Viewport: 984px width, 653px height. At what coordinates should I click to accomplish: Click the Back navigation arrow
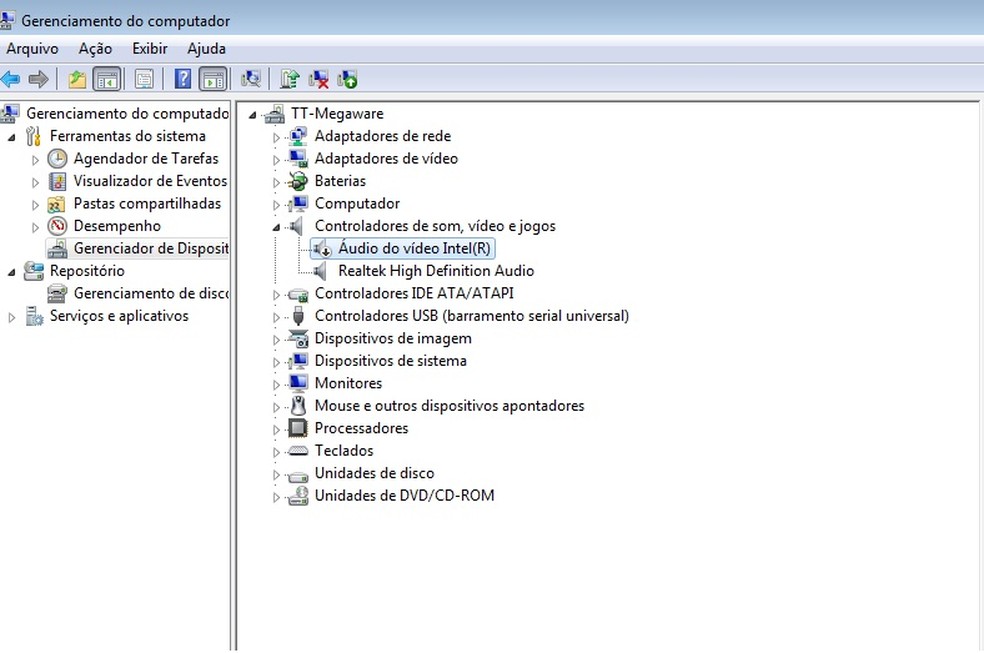pyautogui.click(x=10, y=79)
